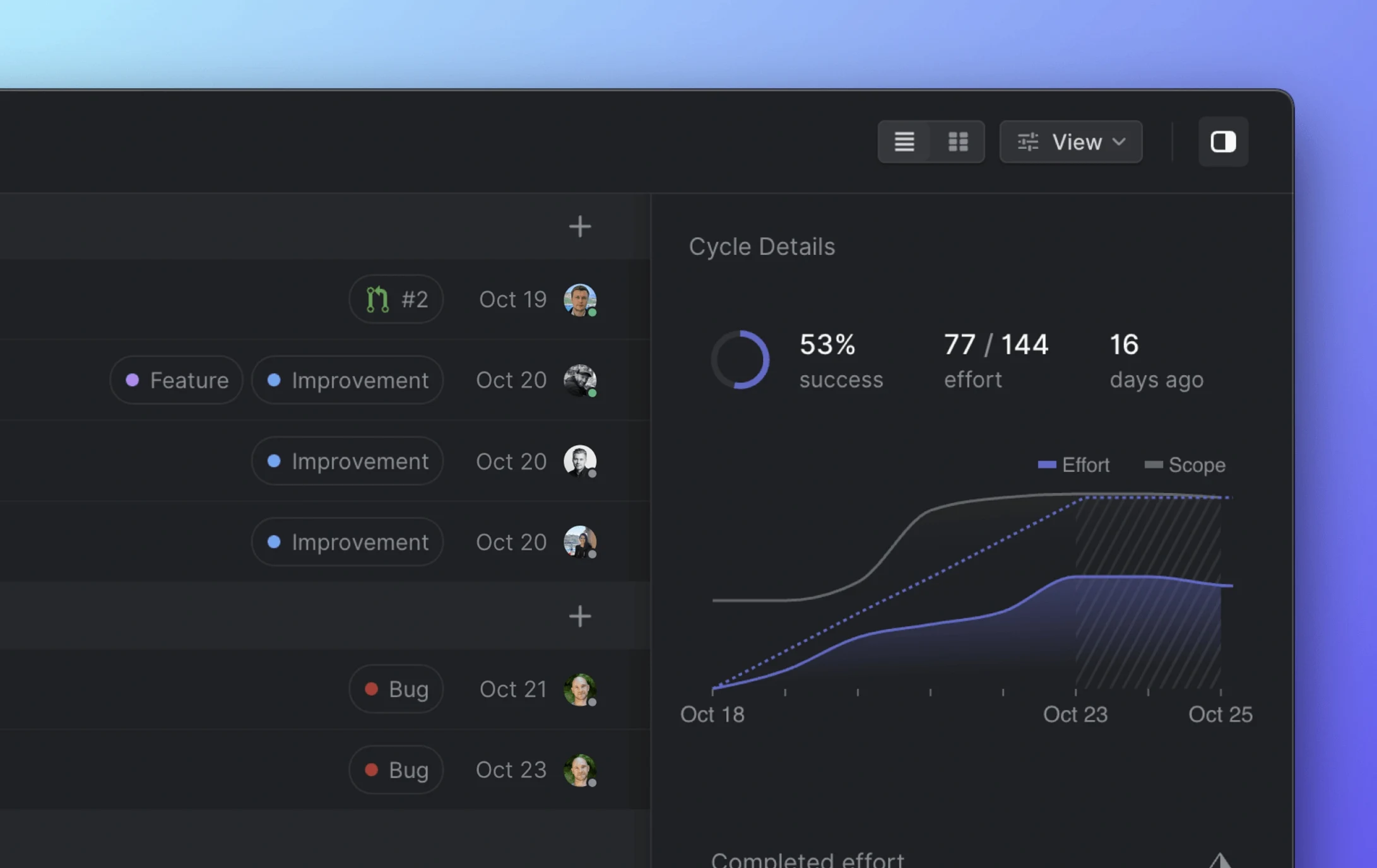Click Oct 18 chart axis label

pyautogui.click(x=712, y=714)
